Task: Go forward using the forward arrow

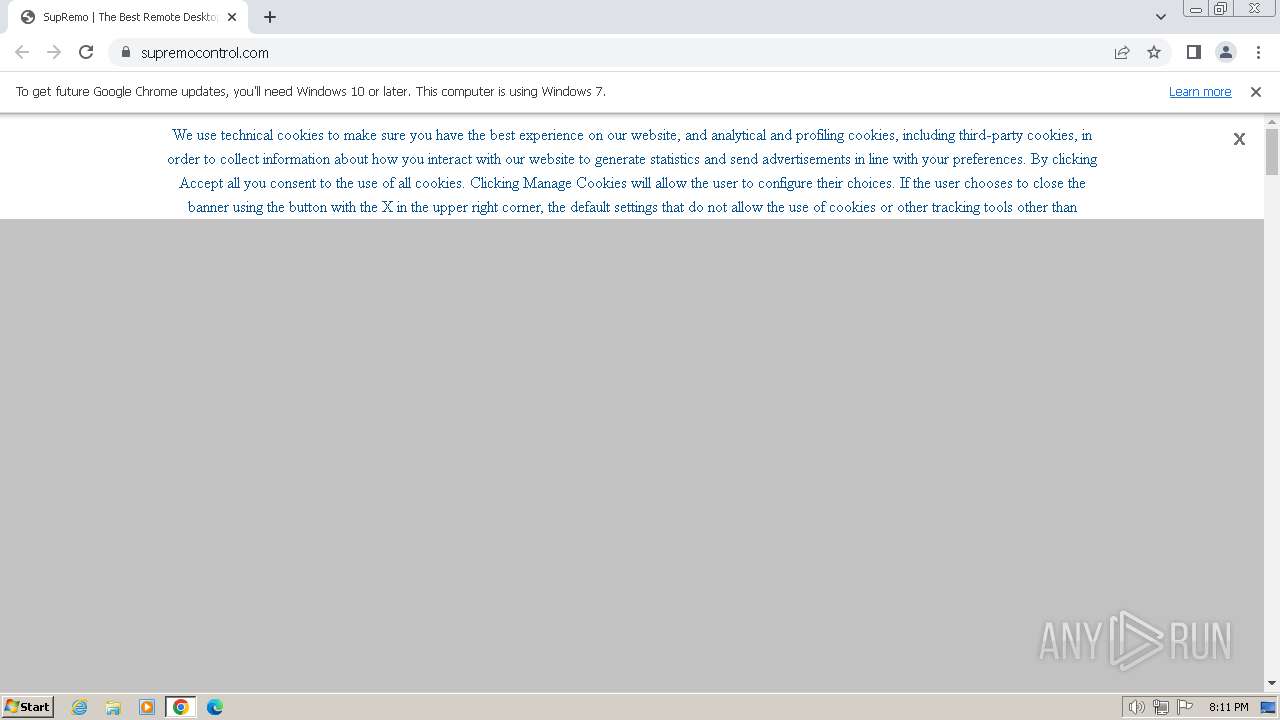Action: (54, 52)
